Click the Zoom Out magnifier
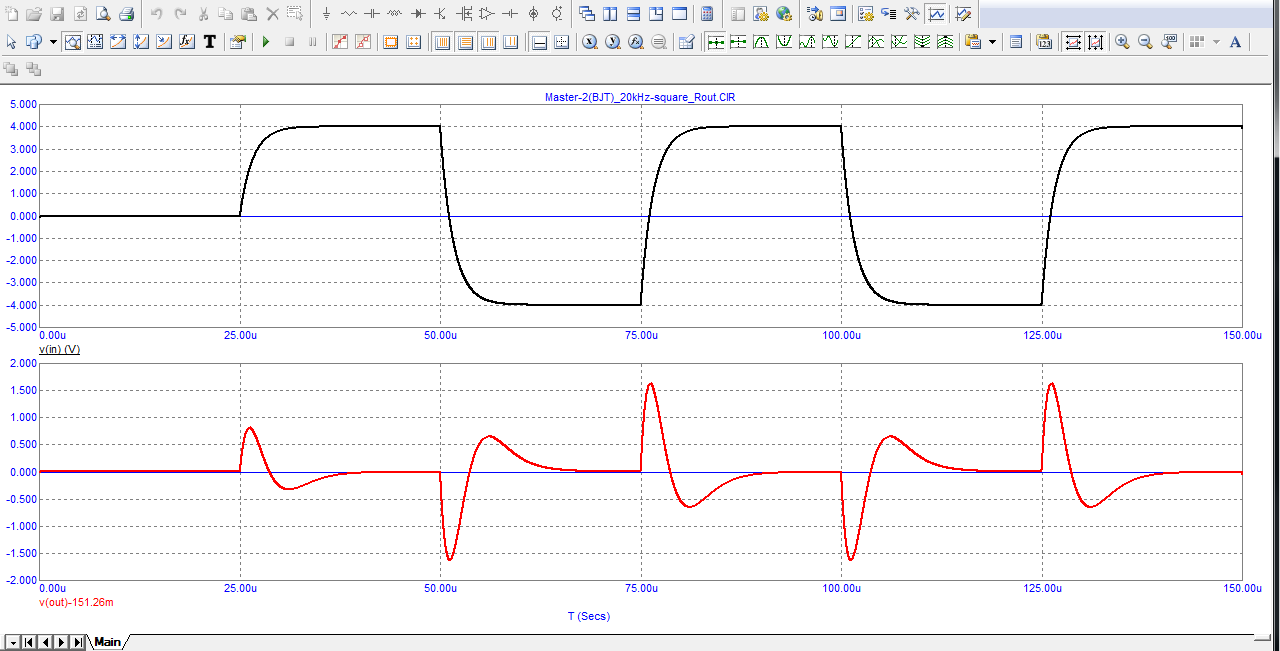1280x651 pixels. point(1145,42)
